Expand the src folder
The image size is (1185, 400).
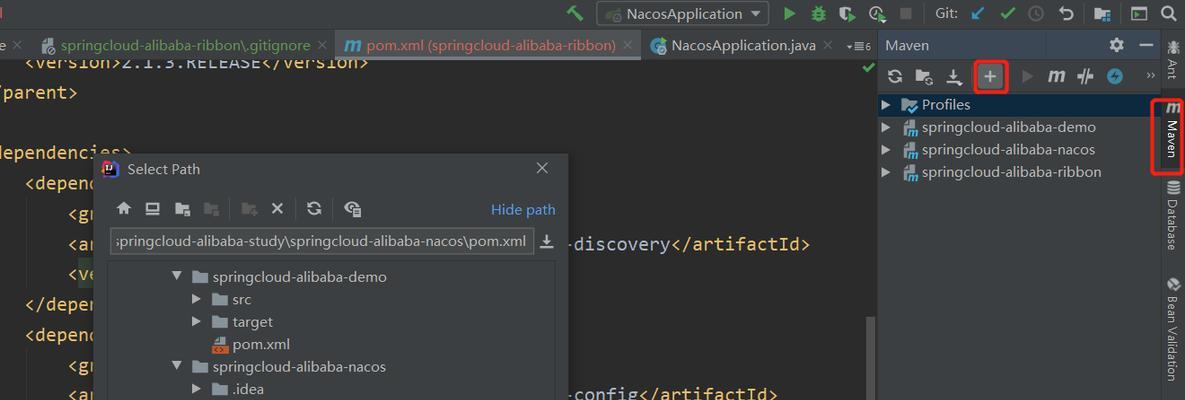coord(197,299)
